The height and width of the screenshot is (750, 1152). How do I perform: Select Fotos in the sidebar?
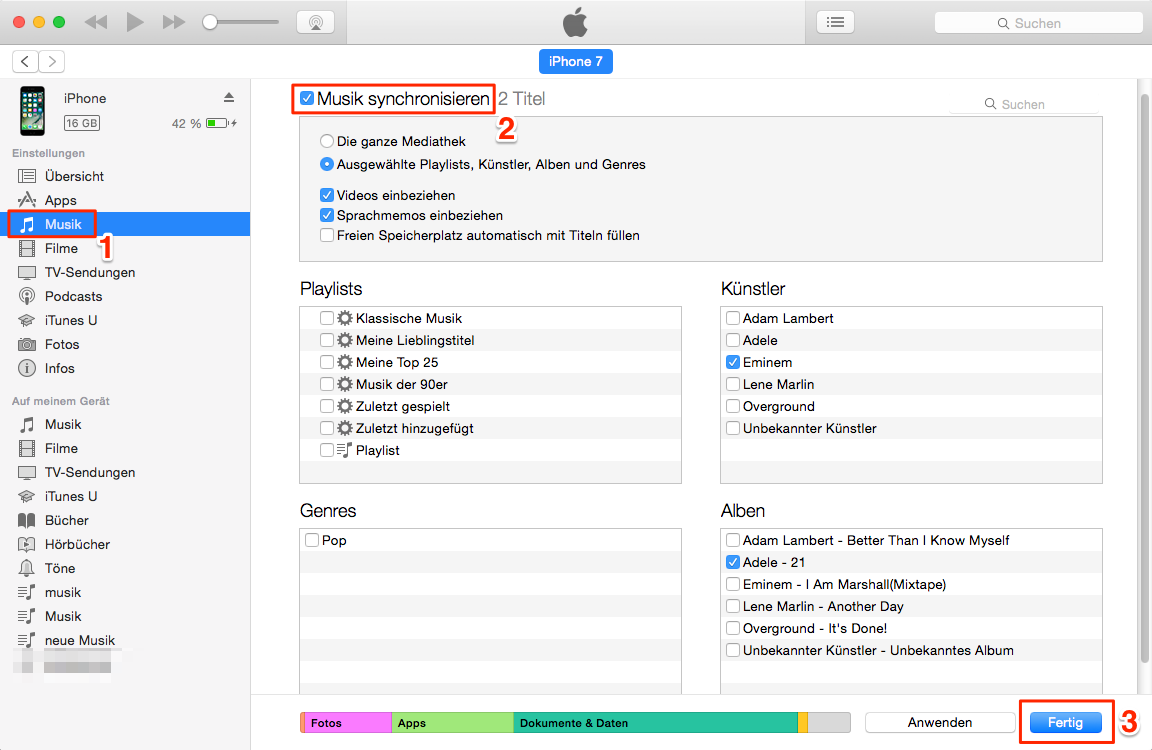click(62, 344)
